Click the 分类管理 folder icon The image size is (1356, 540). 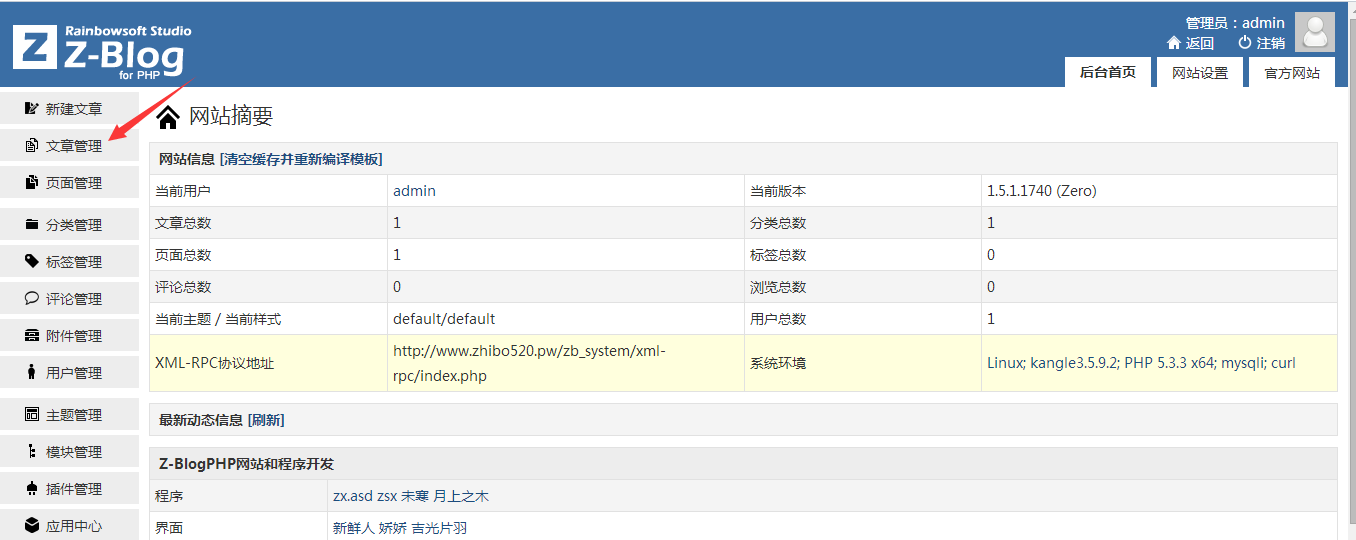point(32,225)
